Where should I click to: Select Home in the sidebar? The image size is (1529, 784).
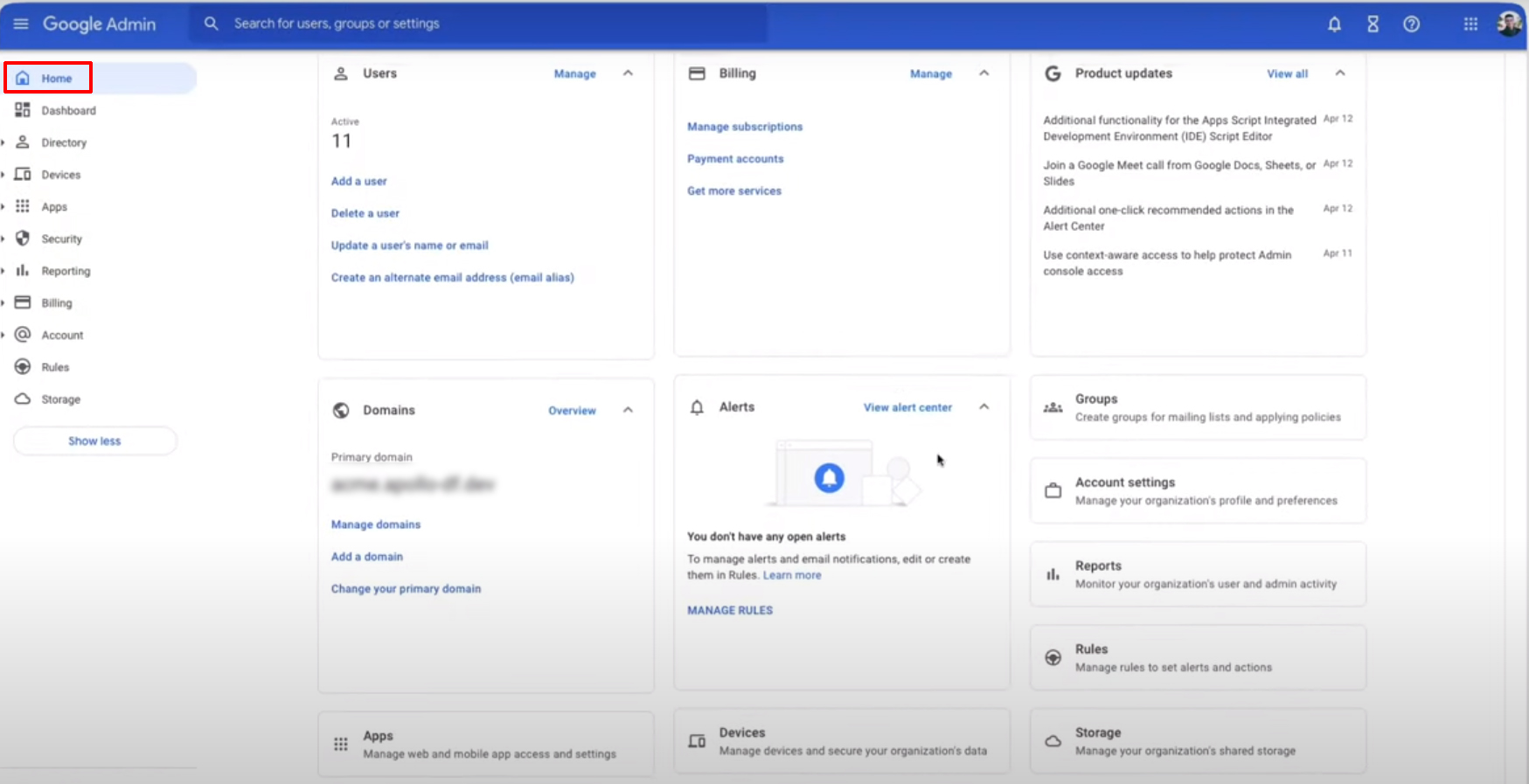(x=101, y=78)
